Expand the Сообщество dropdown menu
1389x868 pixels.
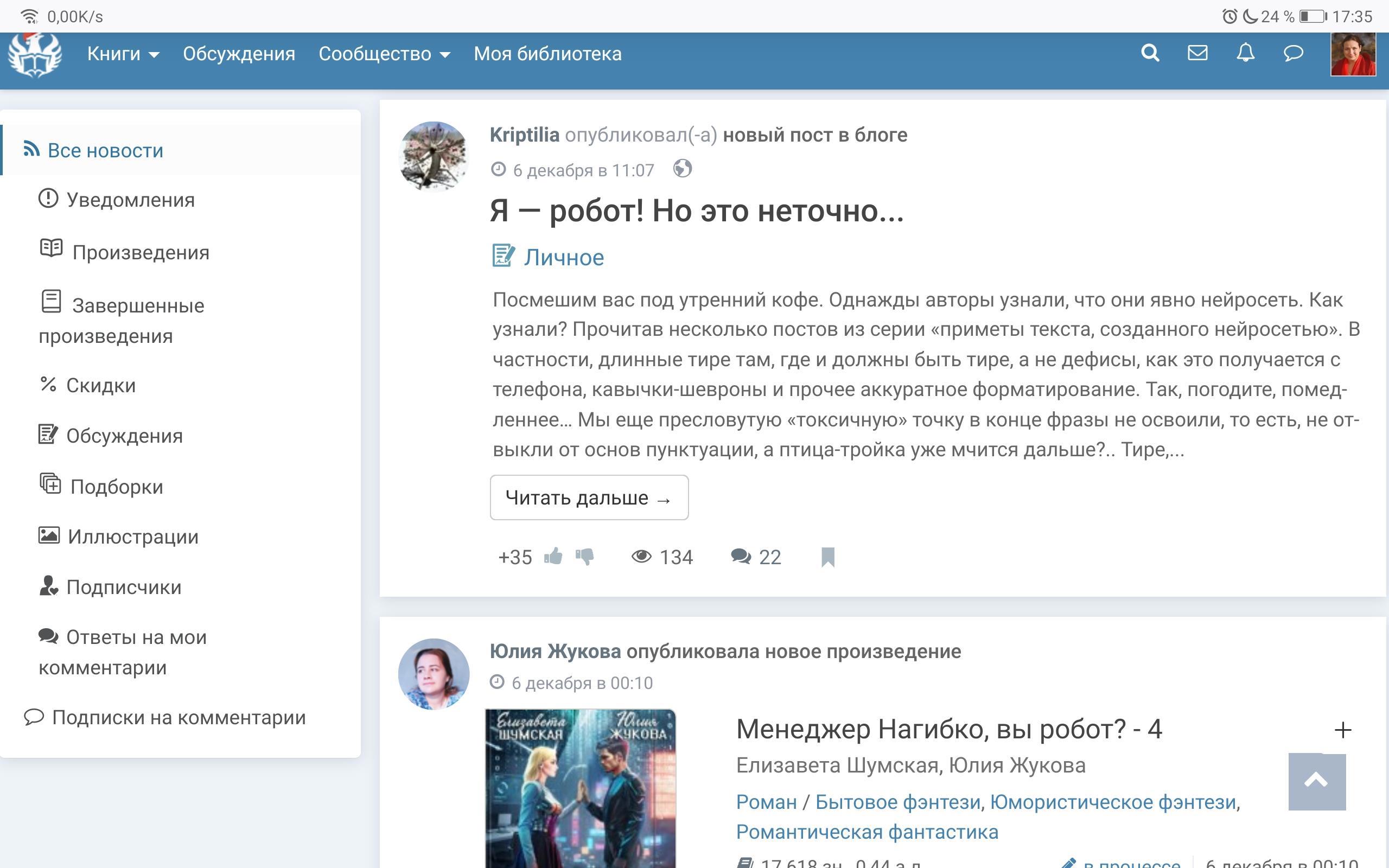(x=384, y=54)
